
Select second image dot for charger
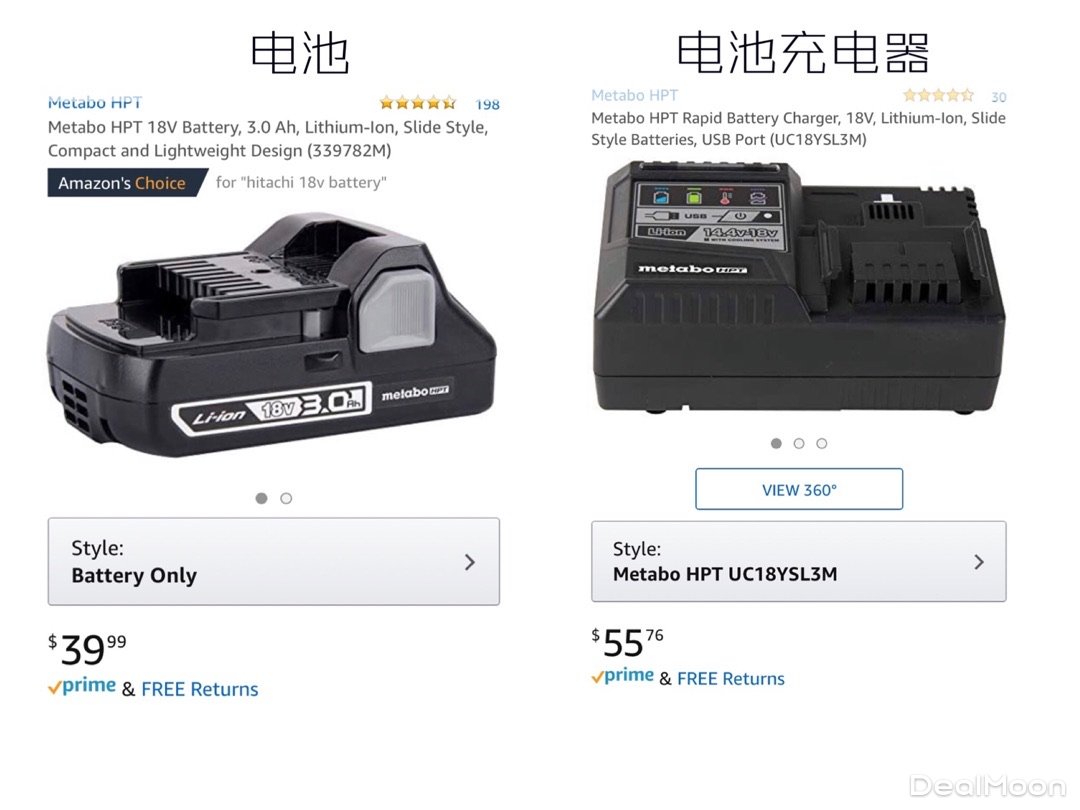point(799,444)
